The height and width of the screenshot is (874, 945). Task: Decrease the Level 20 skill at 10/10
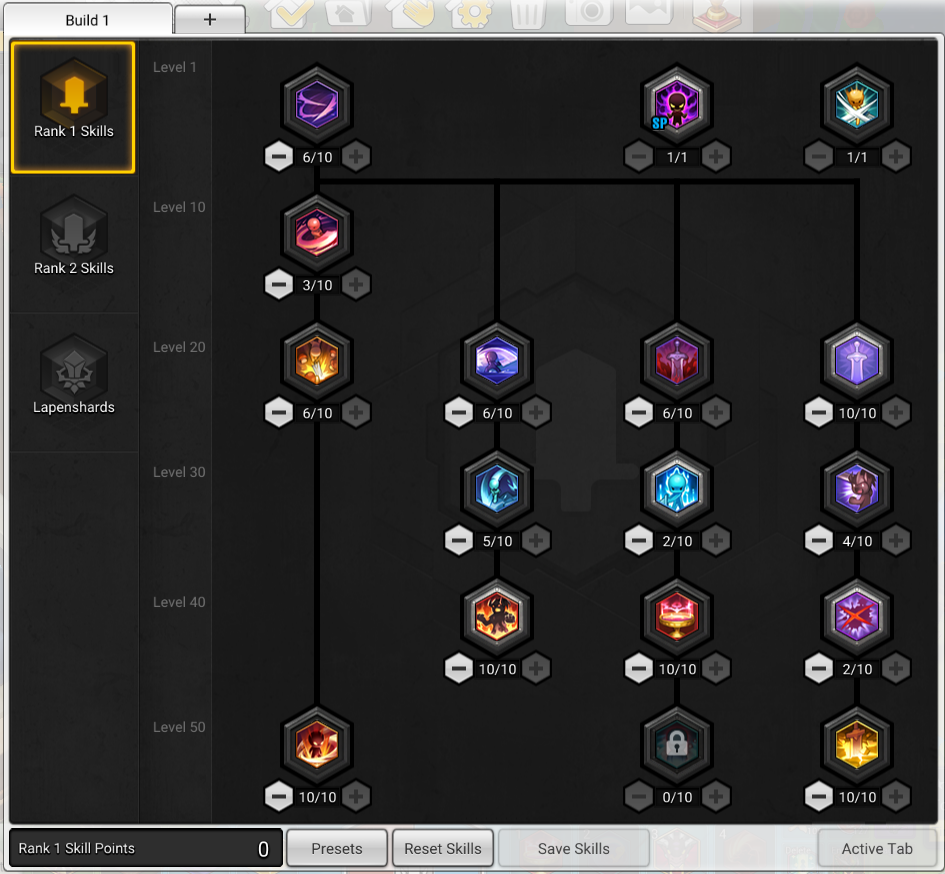(818, 413)
